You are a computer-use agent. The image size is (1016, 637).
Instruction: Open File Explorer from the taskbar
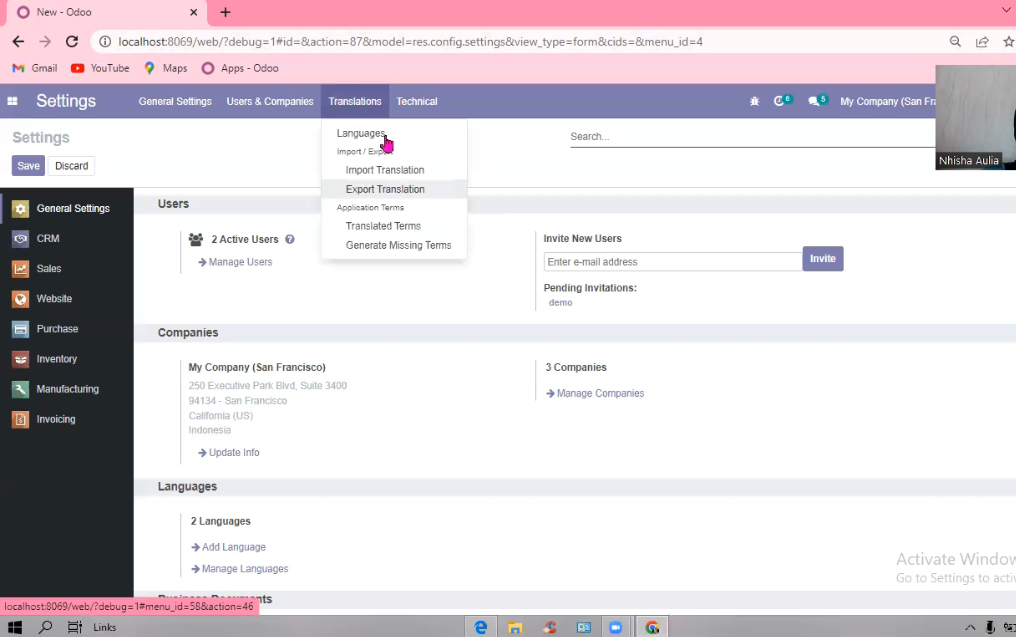(x=515, y=627)
